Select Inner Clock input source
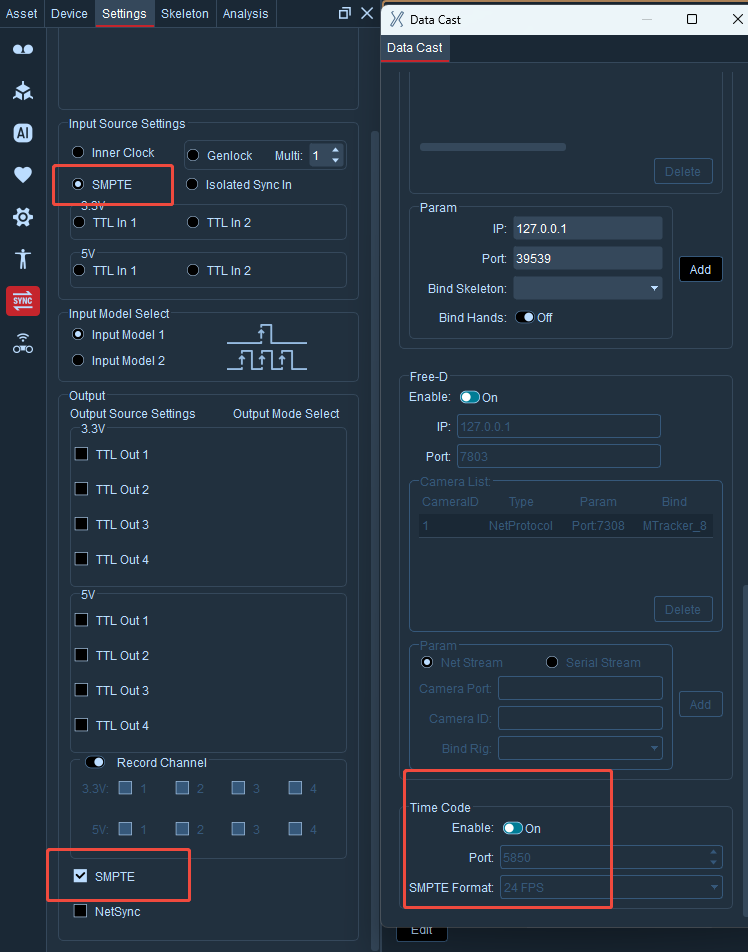Viewport: 748px width, 952px height. tap(78, 152)
